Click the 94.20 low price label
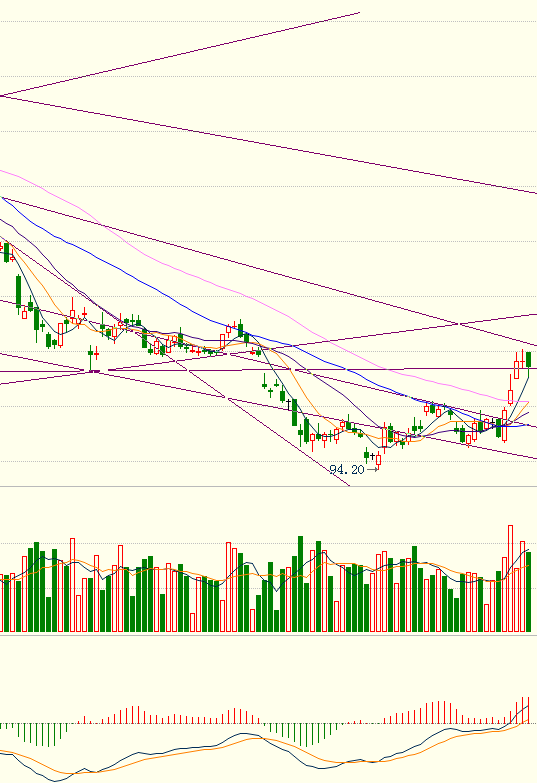 [x=347, y=469]
